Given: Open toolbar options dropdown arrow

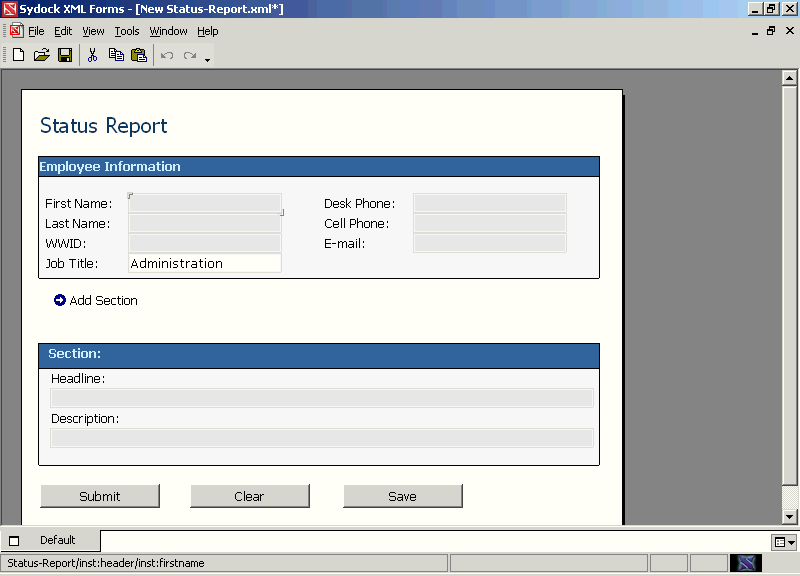Looking at the screenshot, I should (x=207, y=60).
